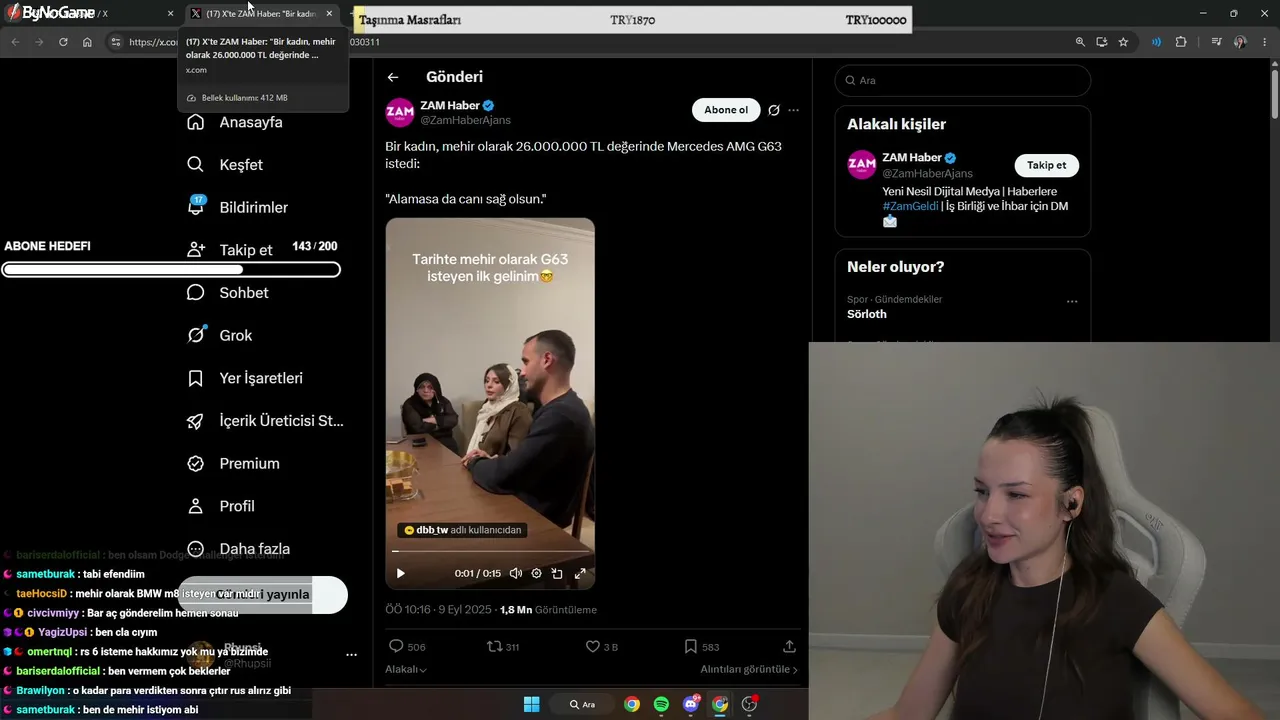Click the Sörloth trend more options dots
The width and height of the screenshot is (1280, 720).
(1072, 301)
